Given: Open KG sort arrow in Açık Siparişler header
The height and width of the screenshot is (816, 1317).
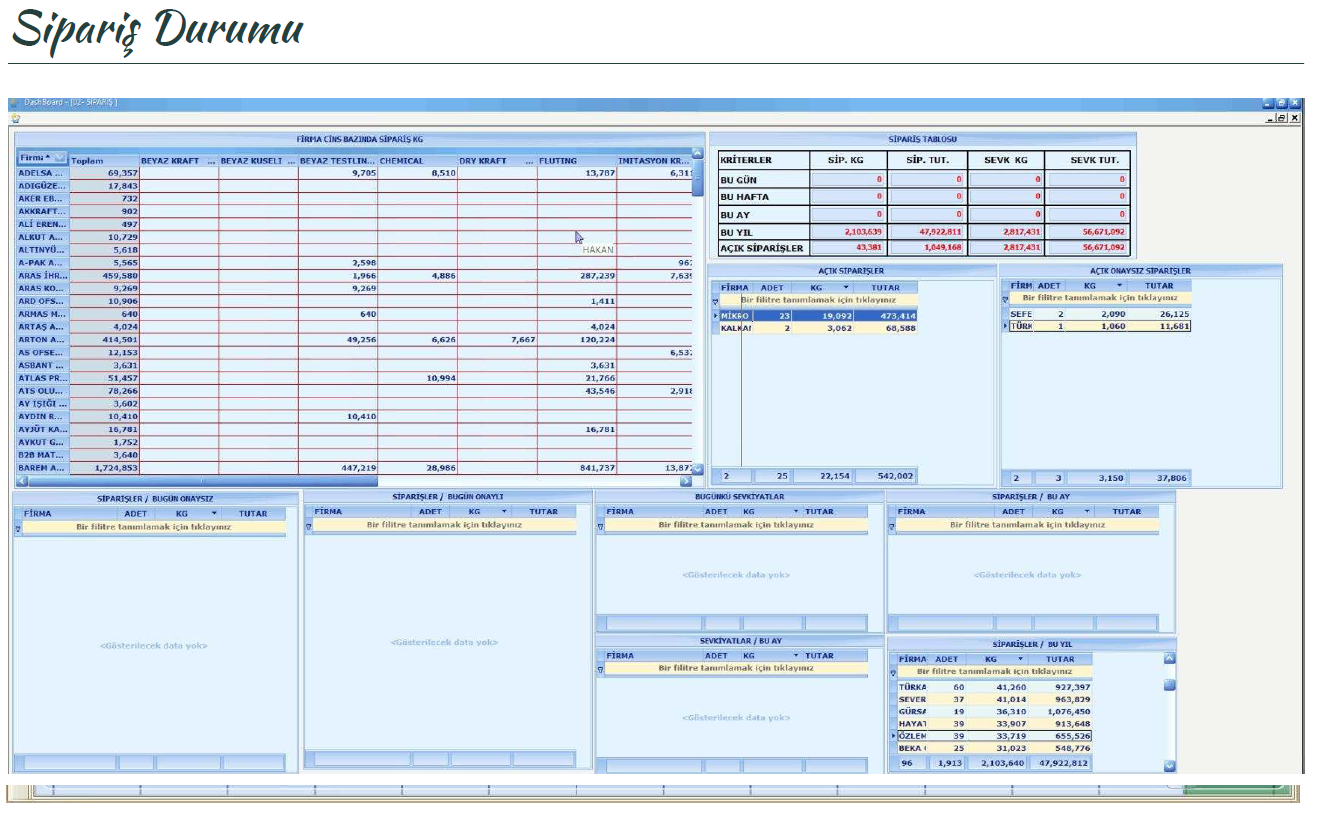Looking at the screenshot, I should (838, 287).
